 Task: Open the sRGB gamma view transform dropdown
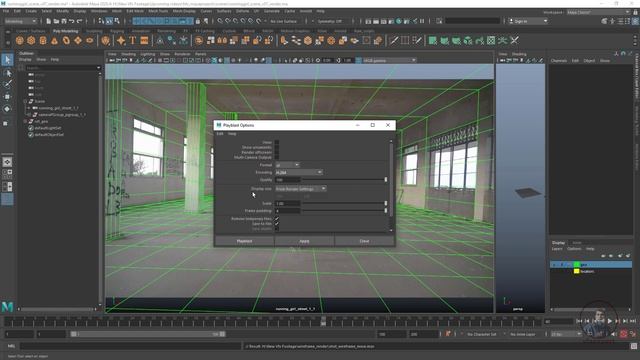pyautogui.click(x=389, y=60)
